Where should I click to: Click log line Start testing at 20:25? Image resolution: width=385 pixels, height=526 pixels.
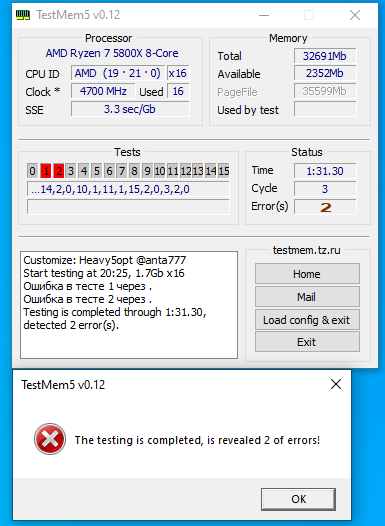tap(104, 273)
